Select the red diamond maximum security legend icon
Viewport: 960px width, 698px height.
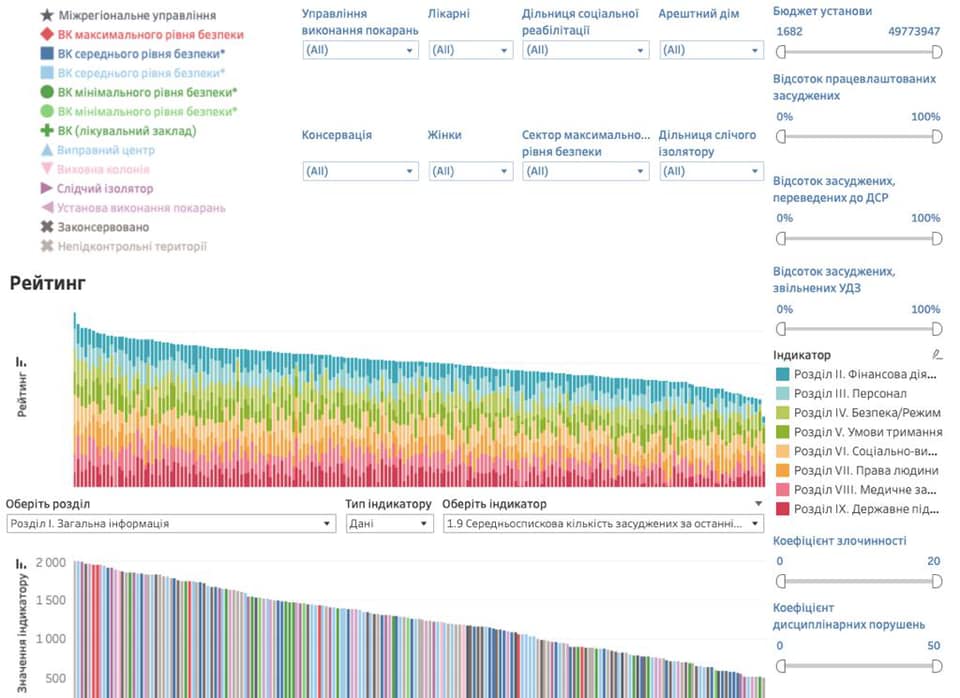click(x=46, y=34)
